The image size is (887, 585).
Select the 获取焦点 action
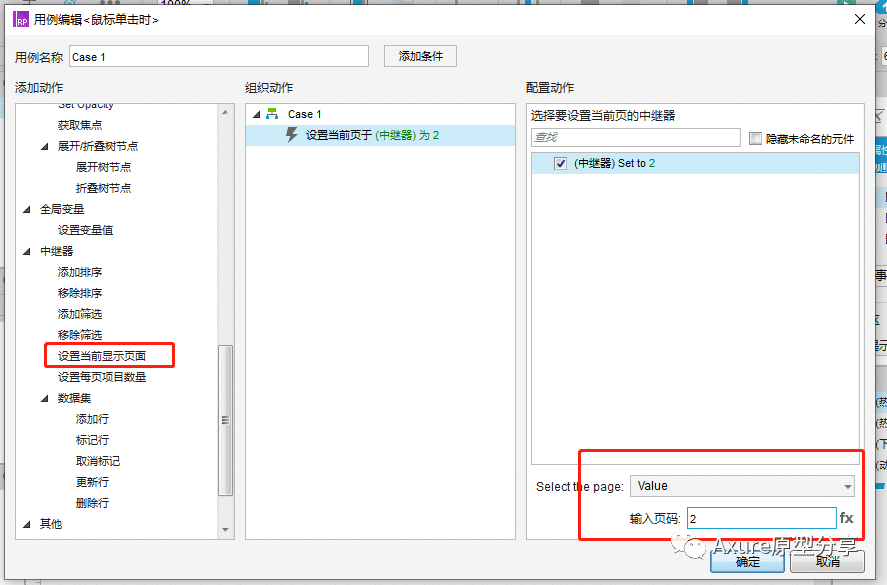(x=80, y=125)
